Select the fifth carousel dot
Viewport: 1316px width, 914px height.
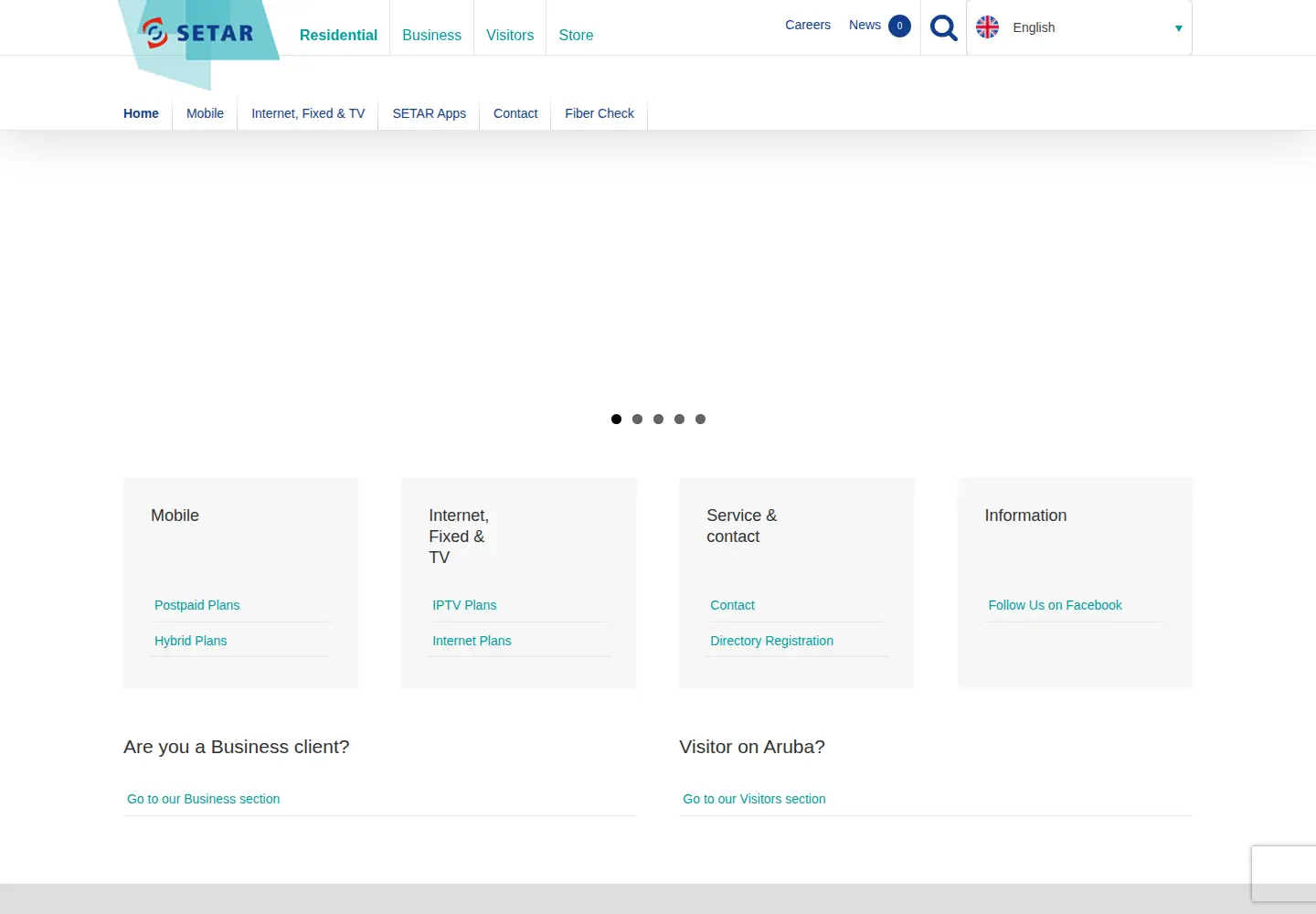pyautogui.click(x=700, y=419)
